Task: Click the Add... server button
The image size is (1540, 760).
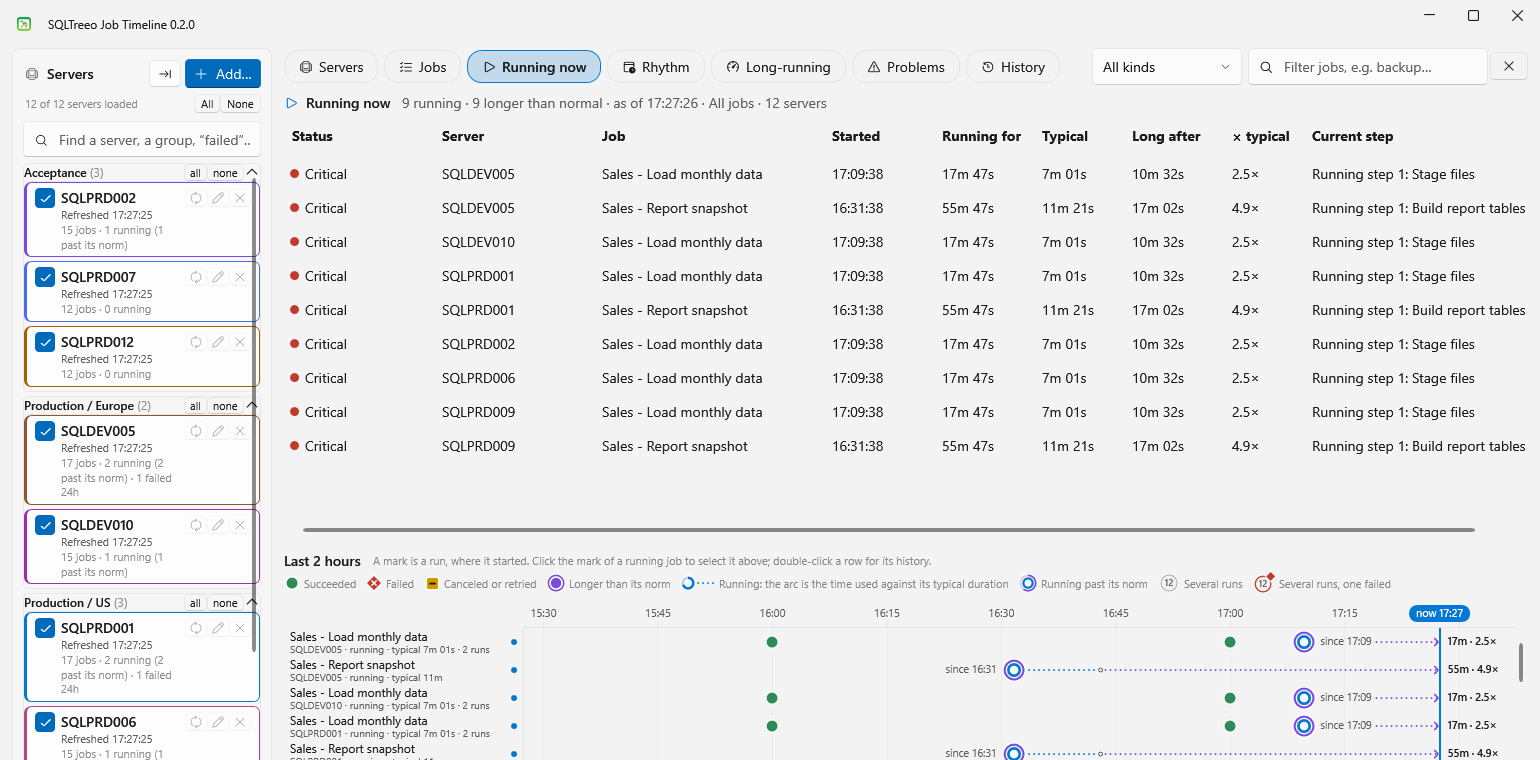Action: pos(223,74)
